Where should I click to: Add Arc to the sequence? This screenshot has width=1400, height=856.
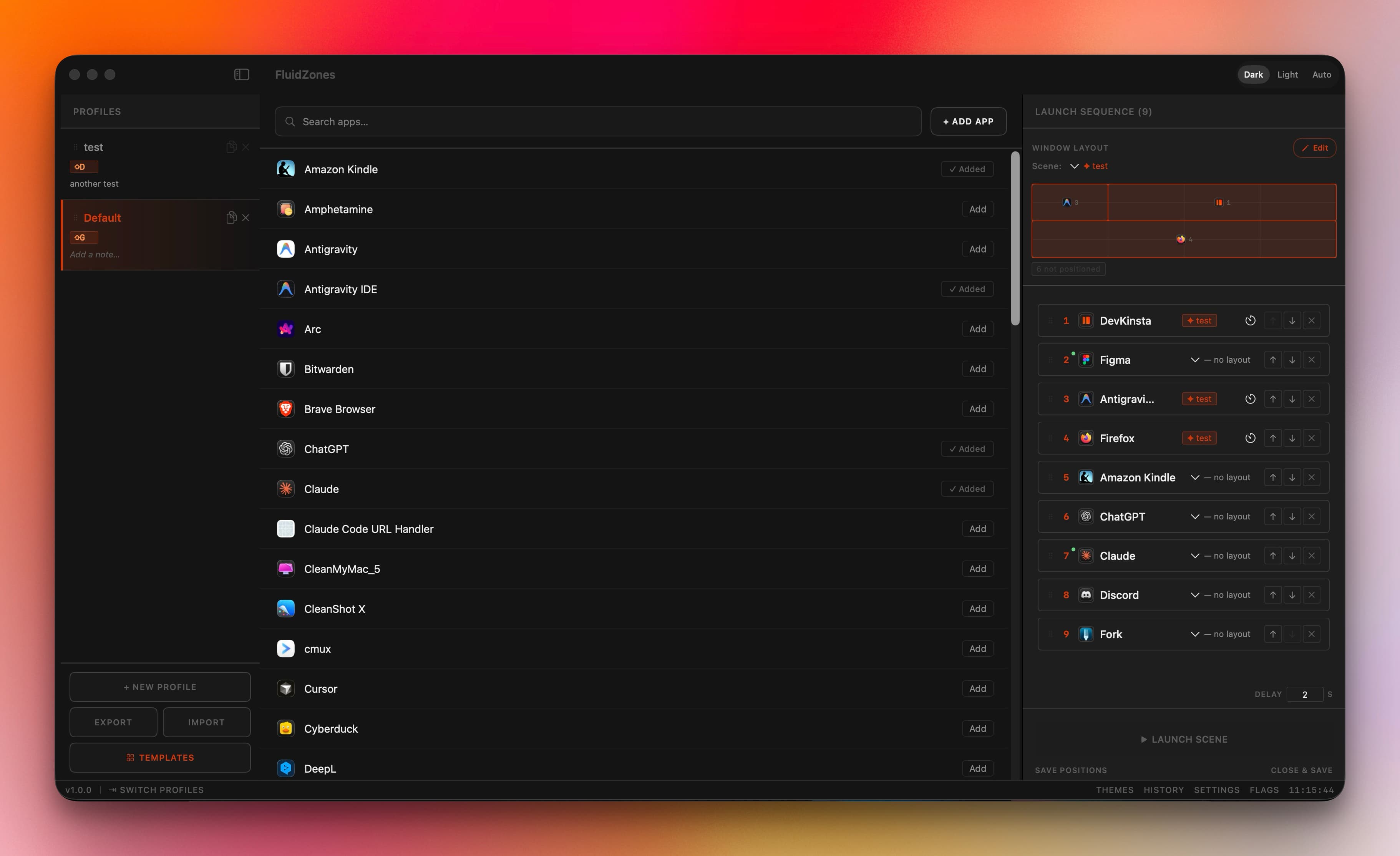977,329
